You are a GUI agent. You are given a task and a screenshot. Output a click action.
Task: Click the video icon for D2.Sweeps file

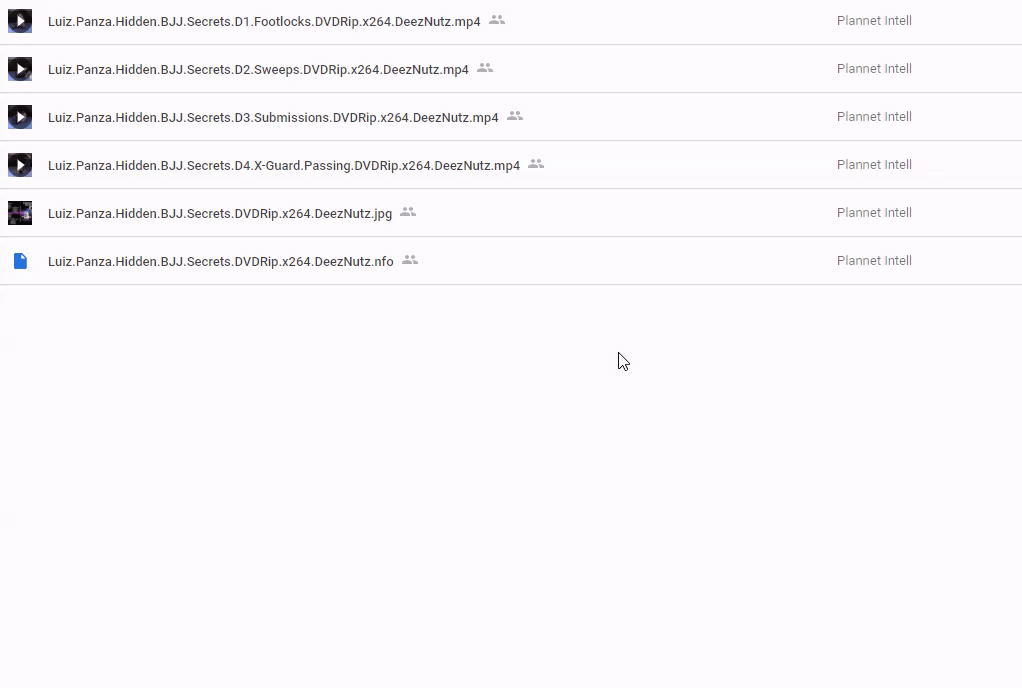point(20,69)
